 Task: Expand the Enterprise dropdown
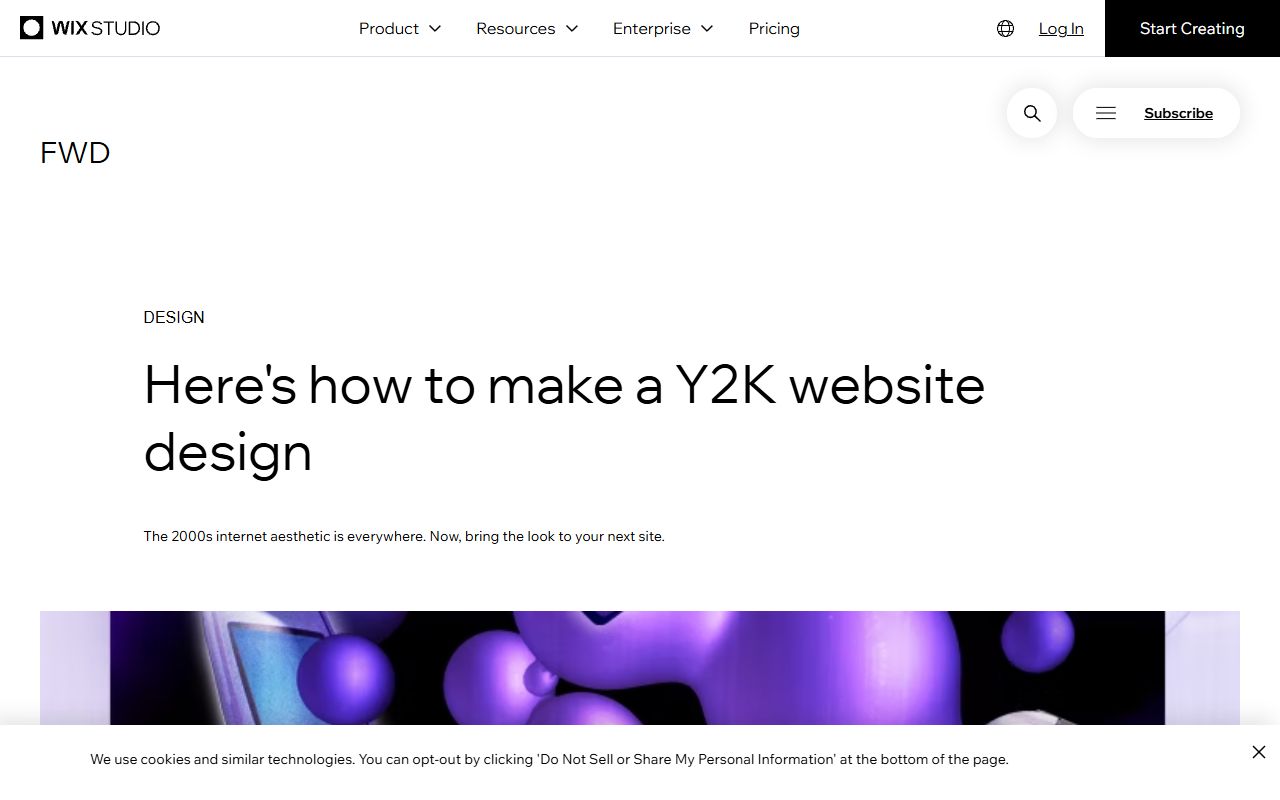662,28
